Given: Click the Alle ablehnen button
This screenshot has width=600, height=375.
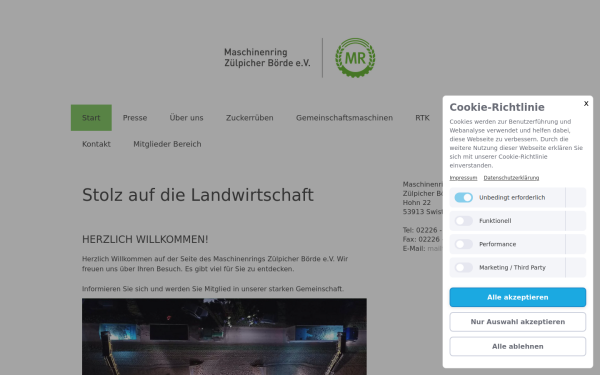Looking at the screenshot, I should click(x=517, y=346).
